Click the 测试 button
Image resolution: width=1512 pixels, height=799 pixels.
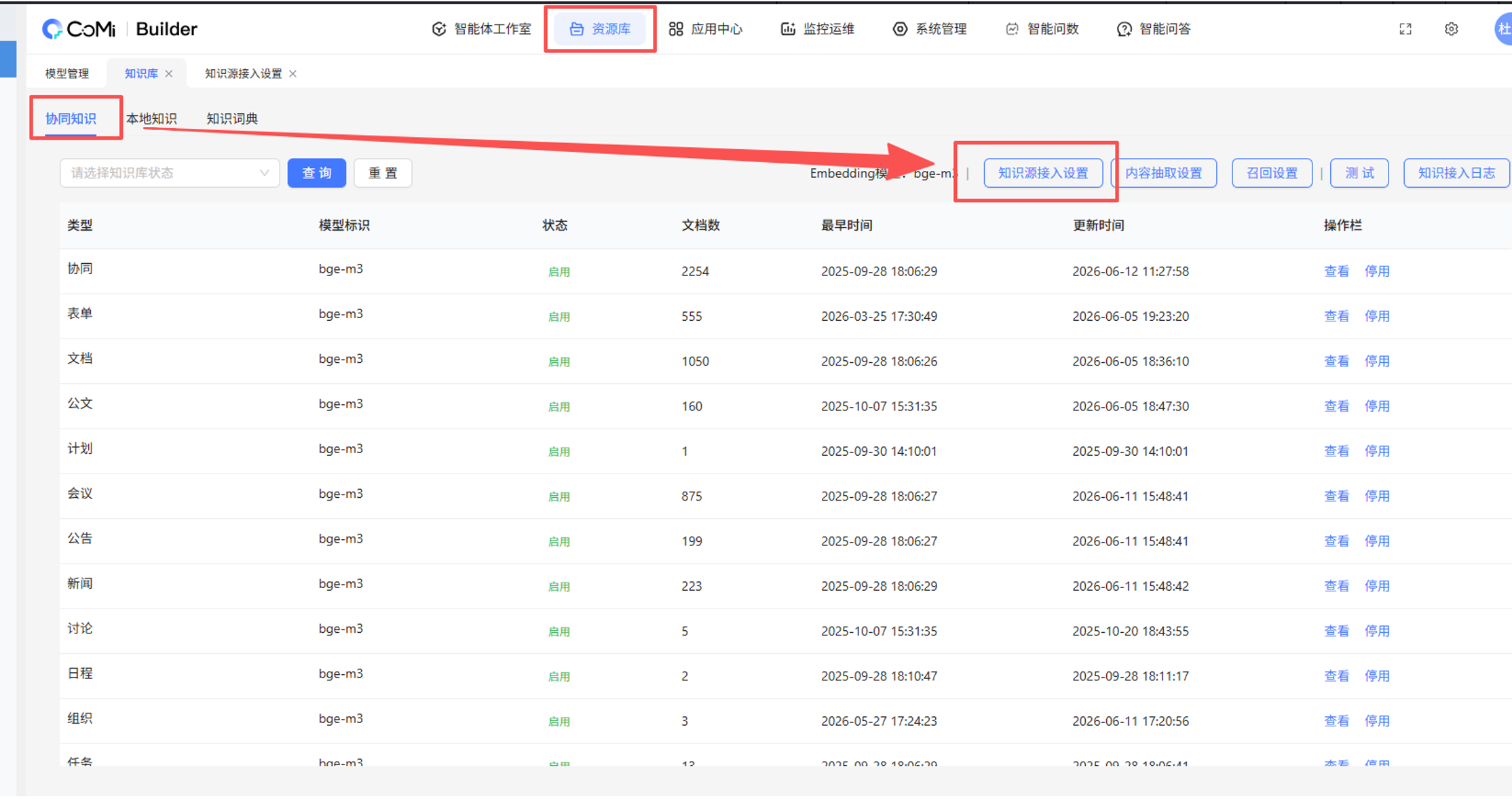(1359, 173)
